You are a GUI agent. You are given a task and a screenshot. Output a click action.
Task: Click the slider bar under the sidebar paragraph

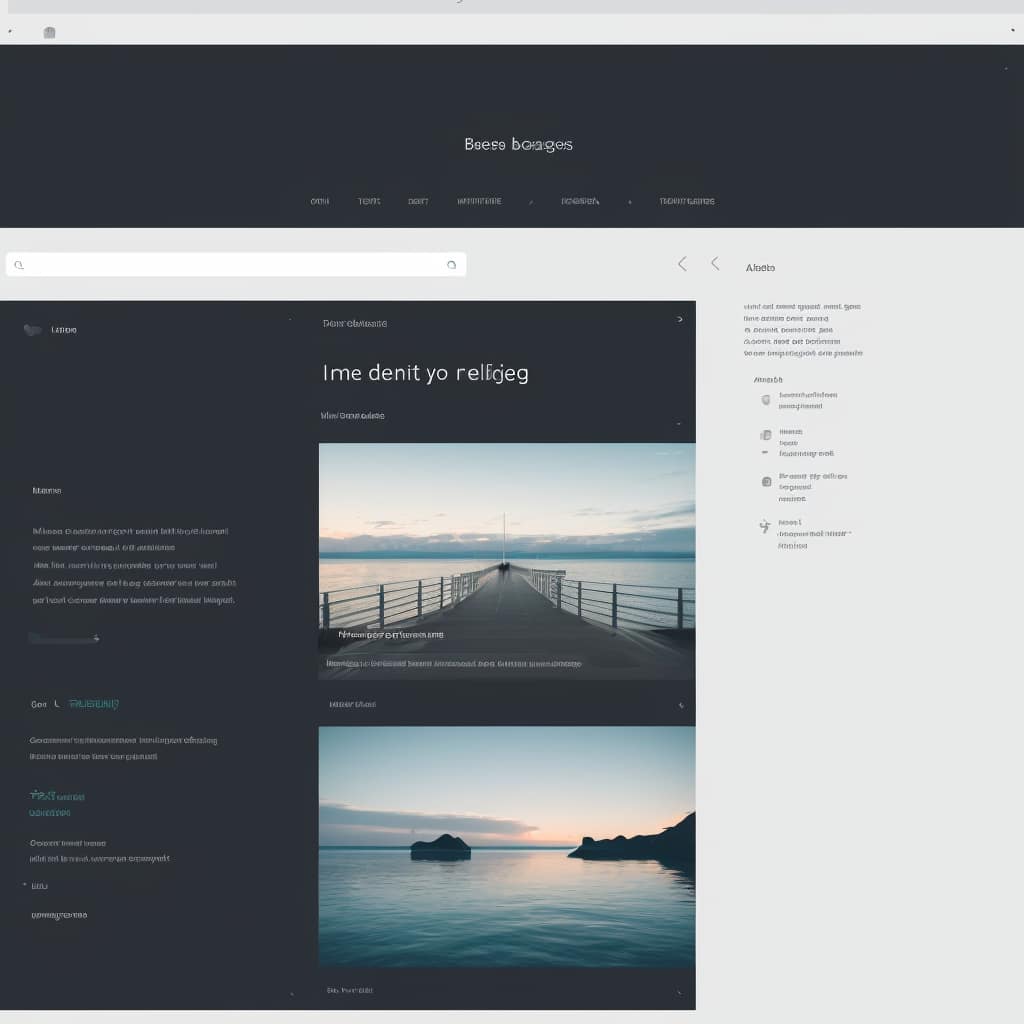(63, 638)
